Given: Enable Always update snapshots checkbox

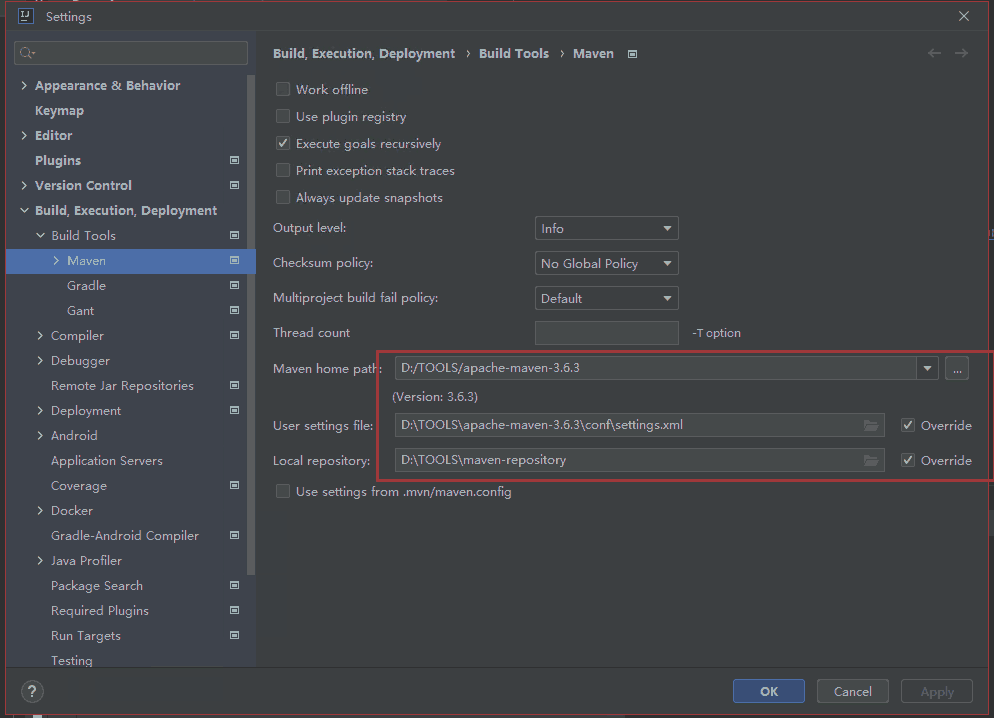Looking at the screenshot, I should tap(283, 198).
